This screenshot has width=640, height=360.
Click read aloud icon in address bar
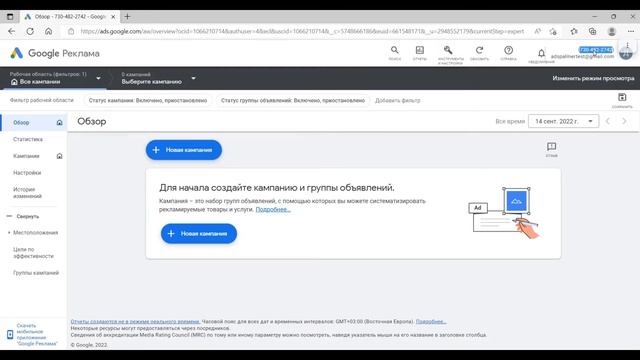tap(538, 31)
